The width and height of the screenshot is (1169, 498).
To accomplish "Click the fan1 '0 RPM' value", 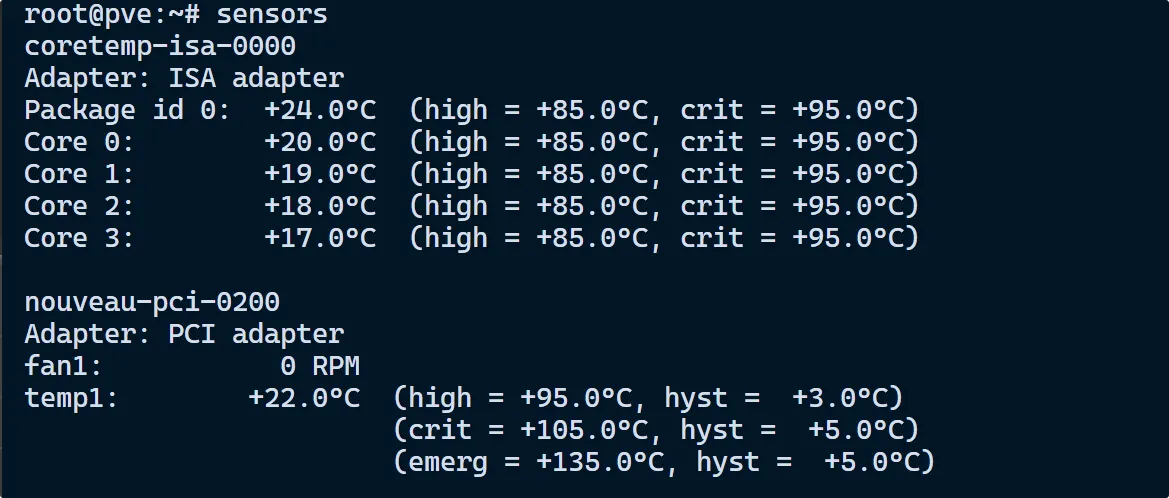I will click(320, 366).
